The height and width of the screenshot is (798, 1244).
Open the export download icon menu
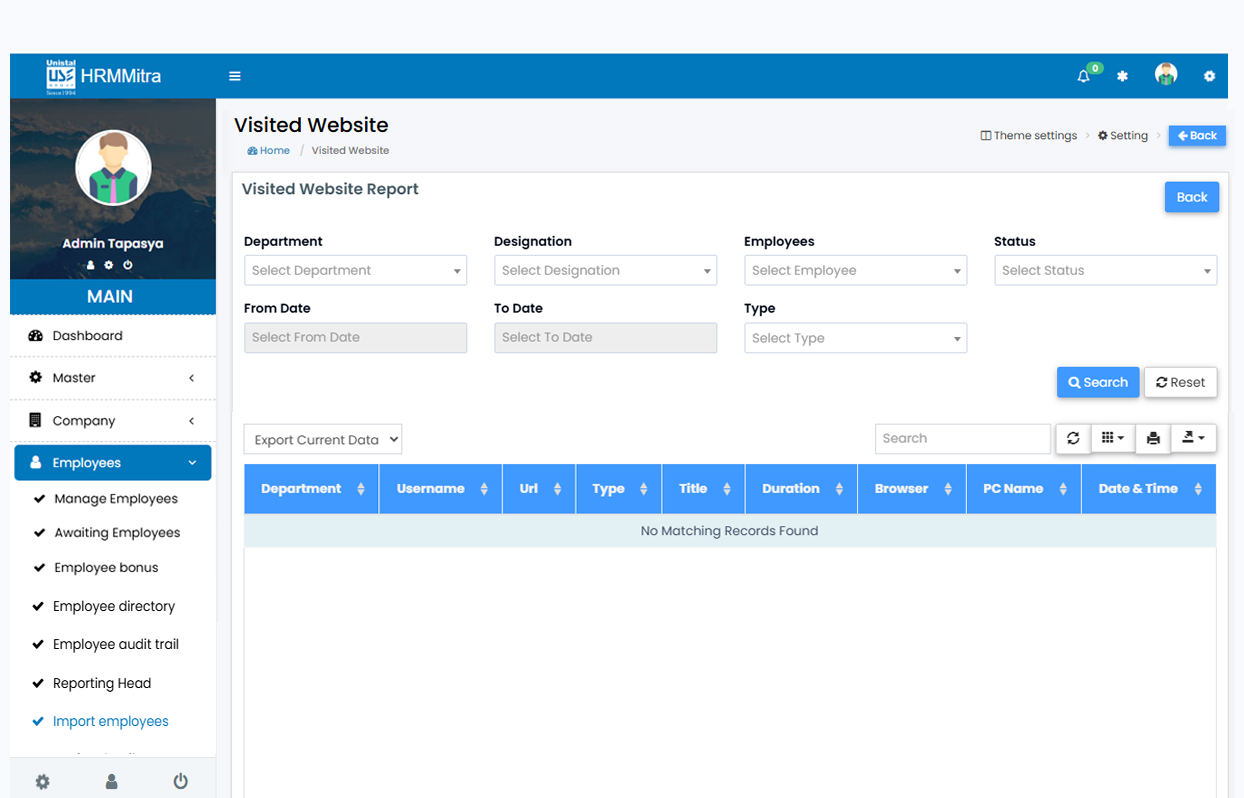(1193, 438)
